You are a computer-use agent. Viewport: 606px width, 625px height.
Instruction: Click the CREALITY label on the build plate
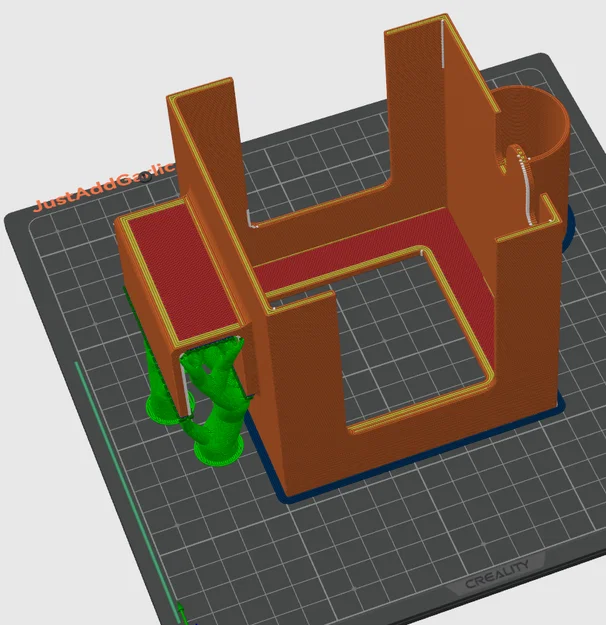(x=497, y=574)
